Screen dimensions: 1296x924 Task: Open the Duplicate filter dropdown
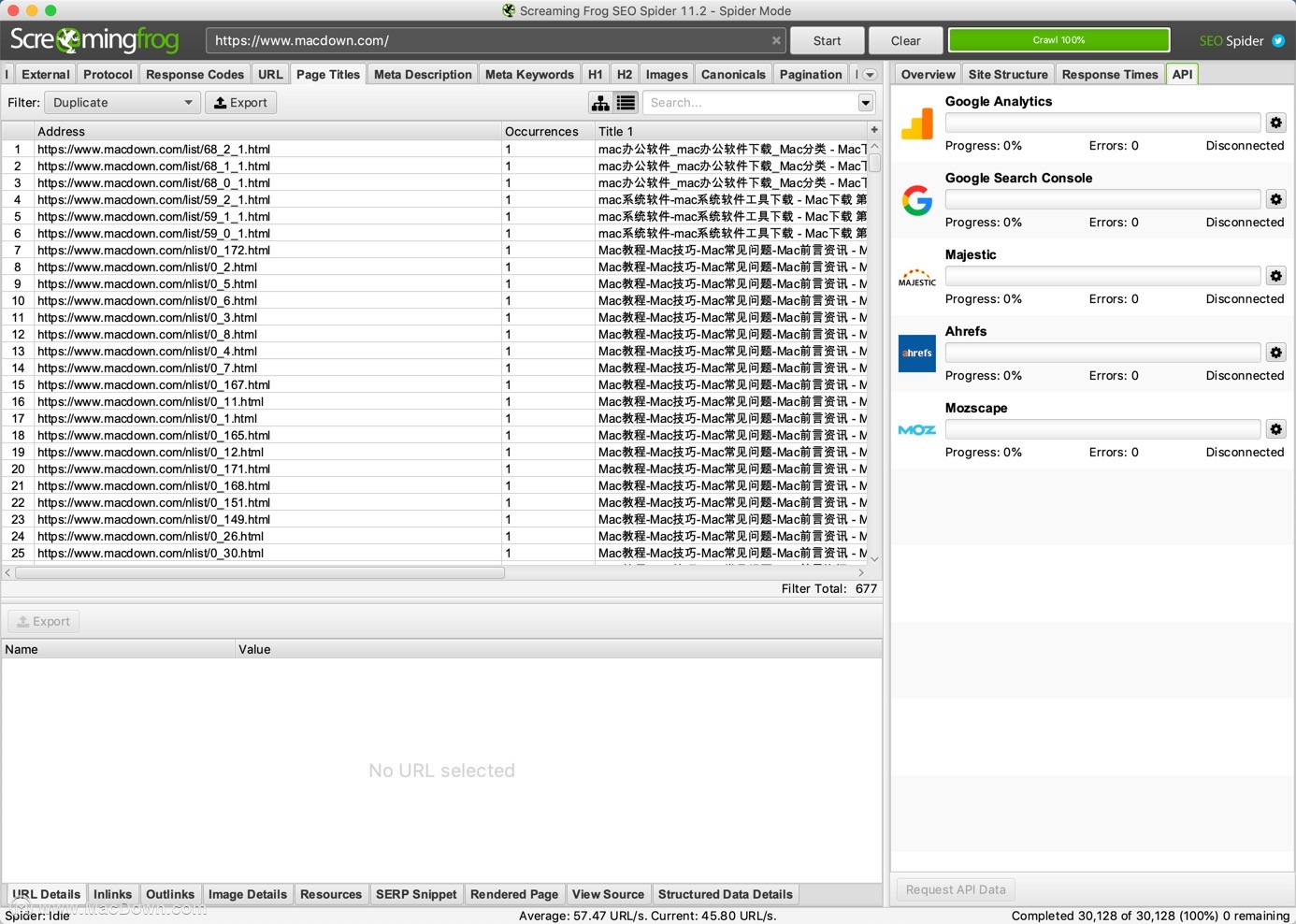[x=122, y=103]
